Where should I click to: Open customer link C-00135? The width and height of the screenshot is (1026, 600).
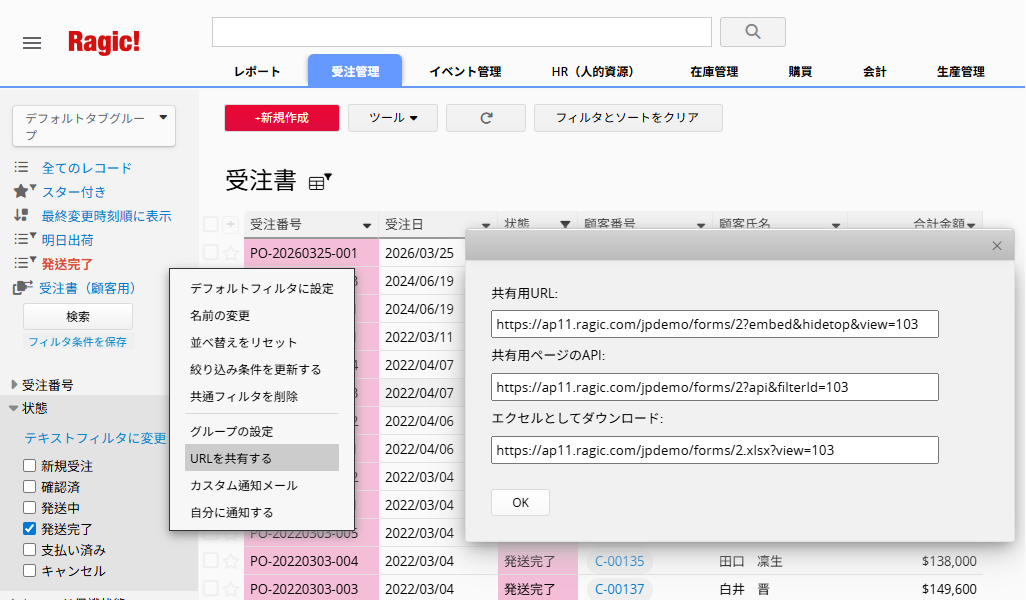coord(620,561)
